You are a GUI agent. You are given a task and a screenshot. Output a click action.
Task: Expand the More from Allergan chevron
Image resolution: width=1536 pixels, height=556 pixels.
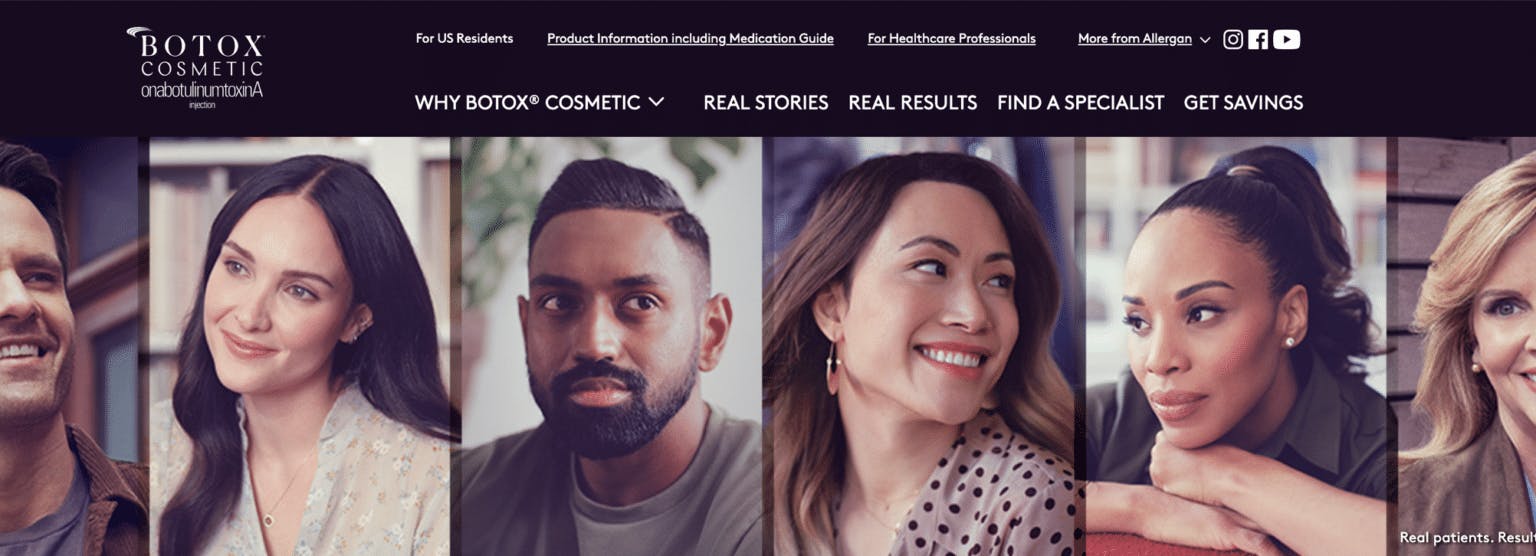(1205, 40)
